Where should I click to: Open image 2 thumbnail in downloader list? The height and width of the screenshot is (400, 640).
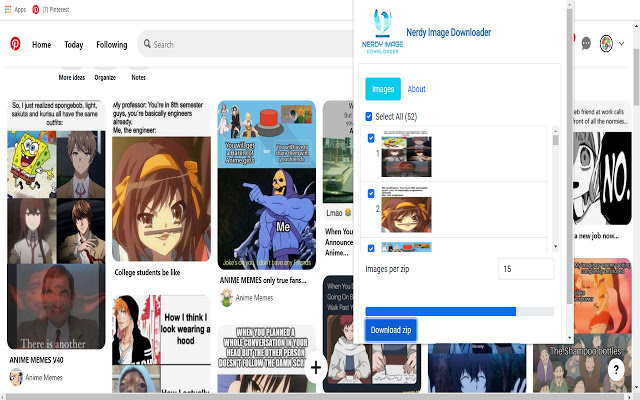pyautogui.click(x=406, y=209)
